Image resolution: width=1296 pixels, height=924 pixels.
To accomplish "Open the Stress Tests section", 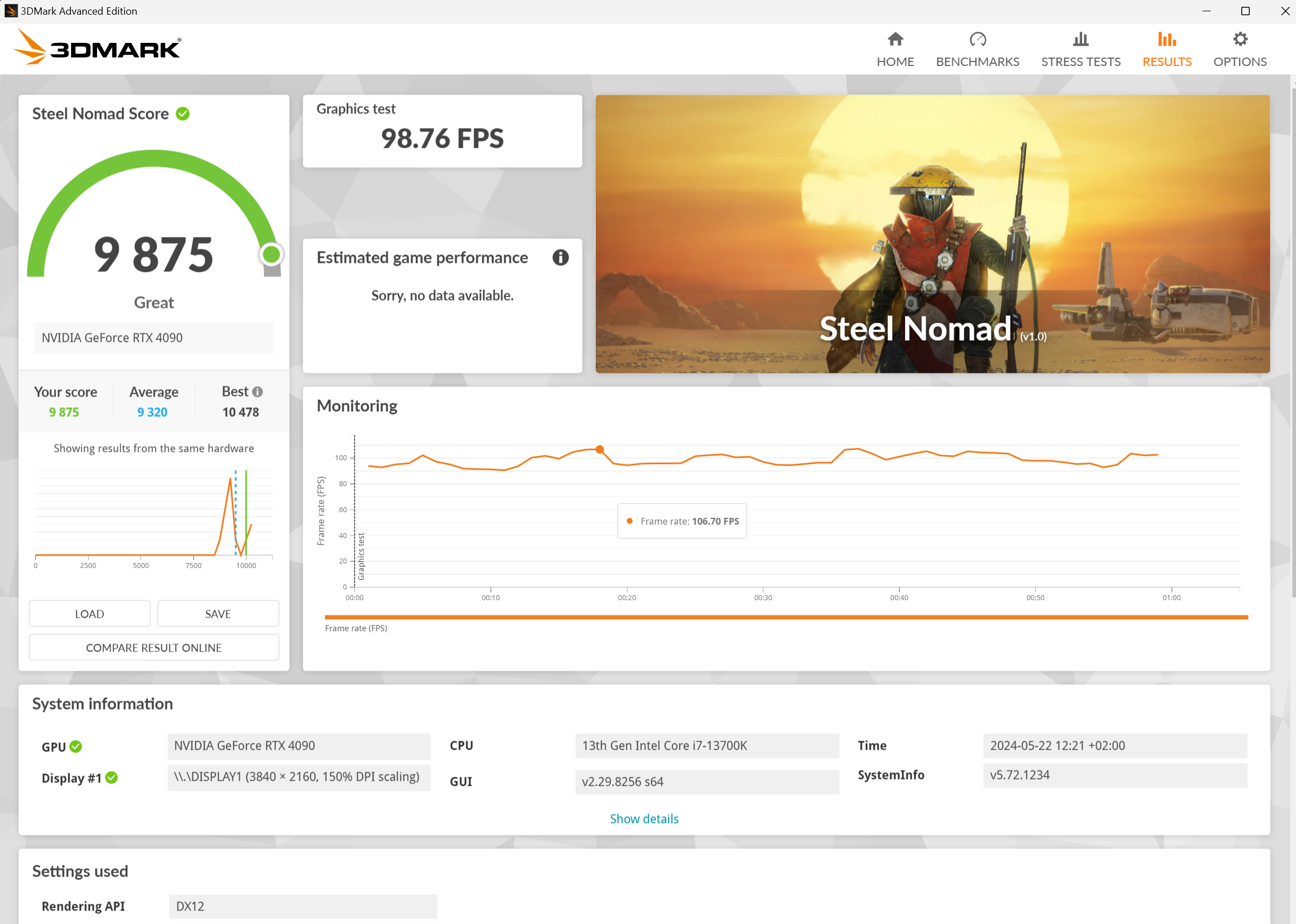I will tap(1080, 49).
